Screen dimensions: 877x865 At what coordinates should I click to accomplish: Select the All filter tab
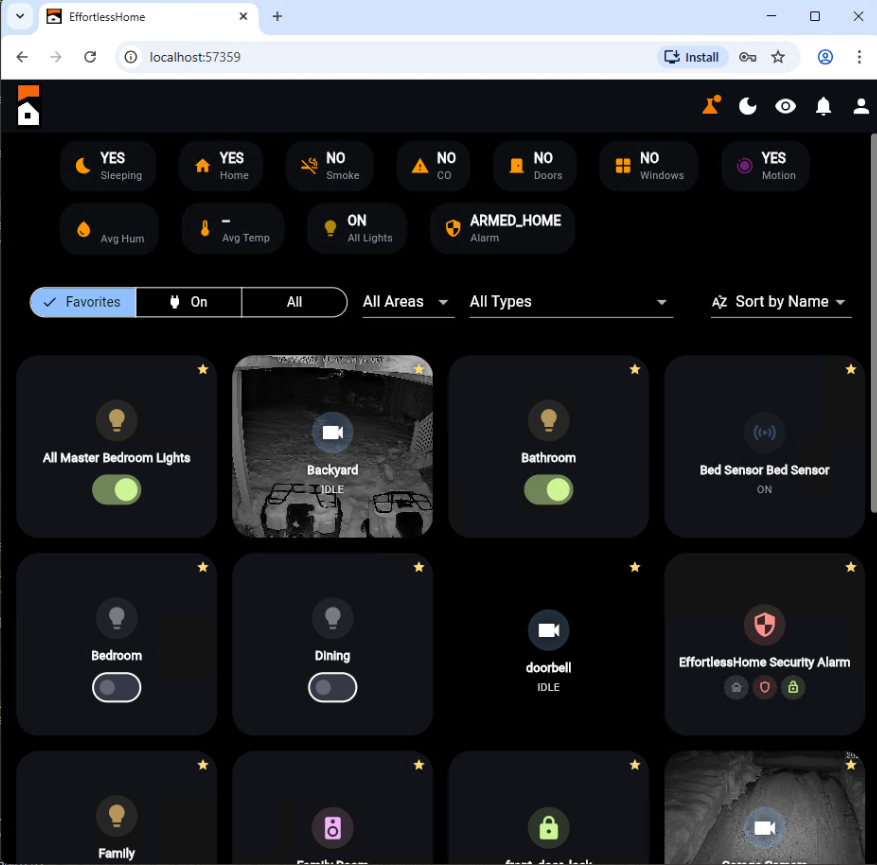294,302
